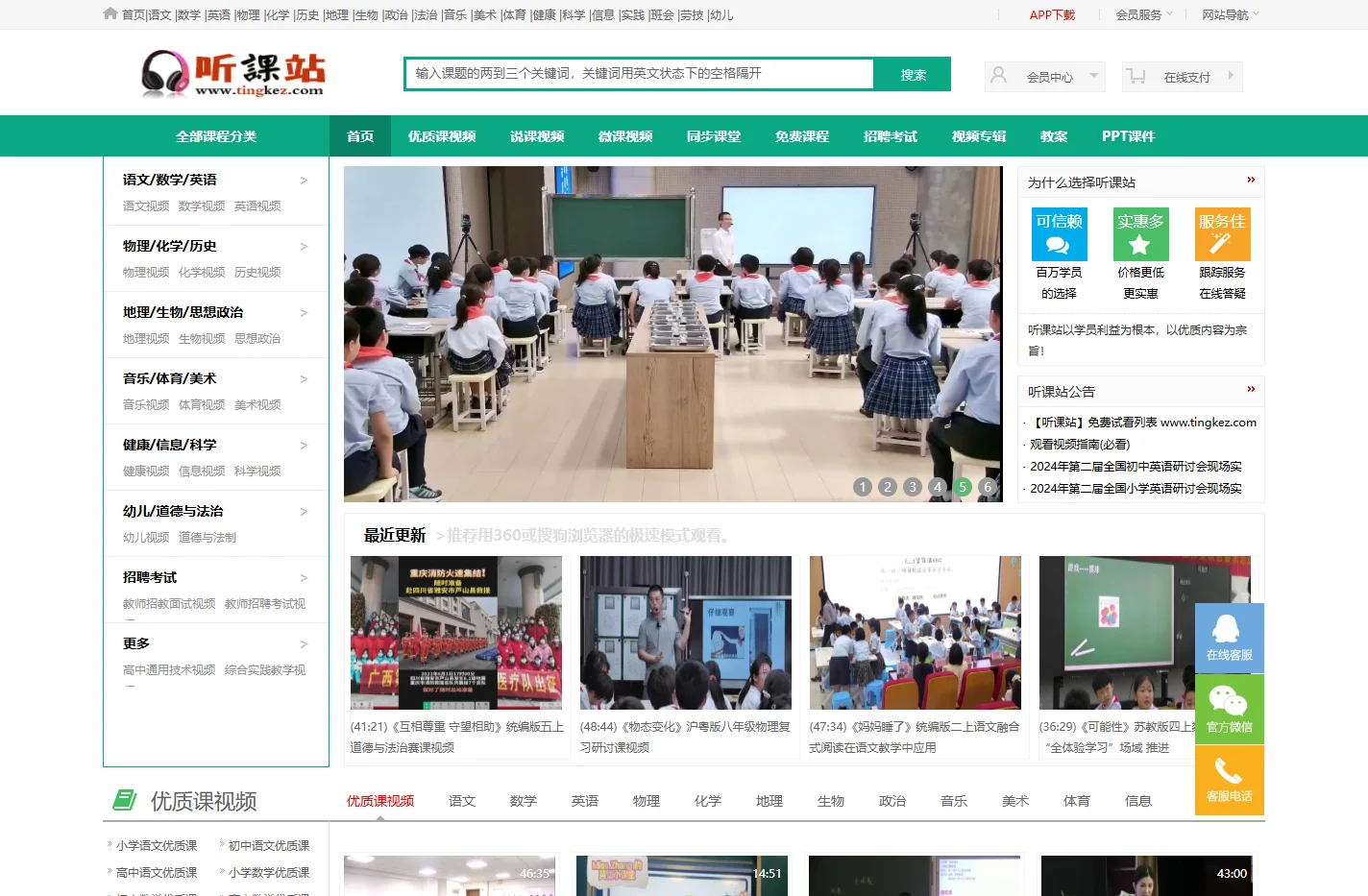
Task: Expand the 物理/化学/历史 category arrow
Action: click(304, 246)
